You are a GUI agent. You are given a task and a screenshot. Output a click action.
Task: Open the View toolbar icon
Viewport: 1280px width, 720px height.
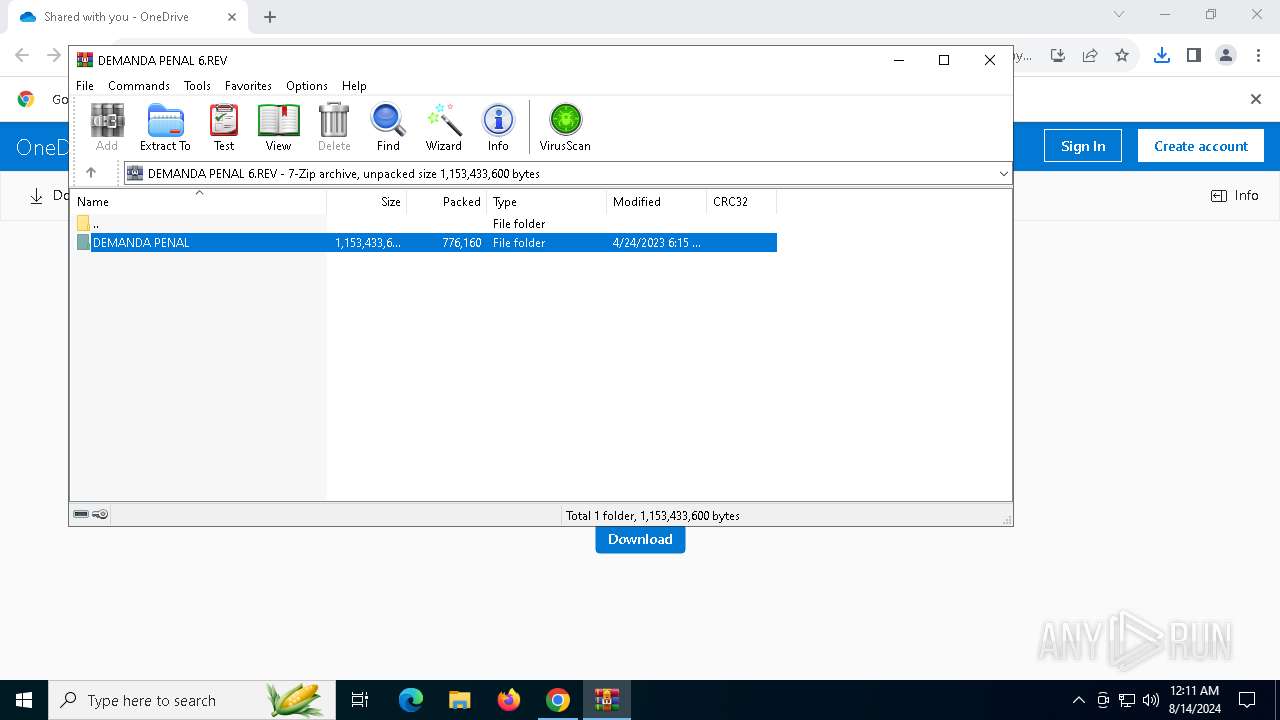point(278,127)
